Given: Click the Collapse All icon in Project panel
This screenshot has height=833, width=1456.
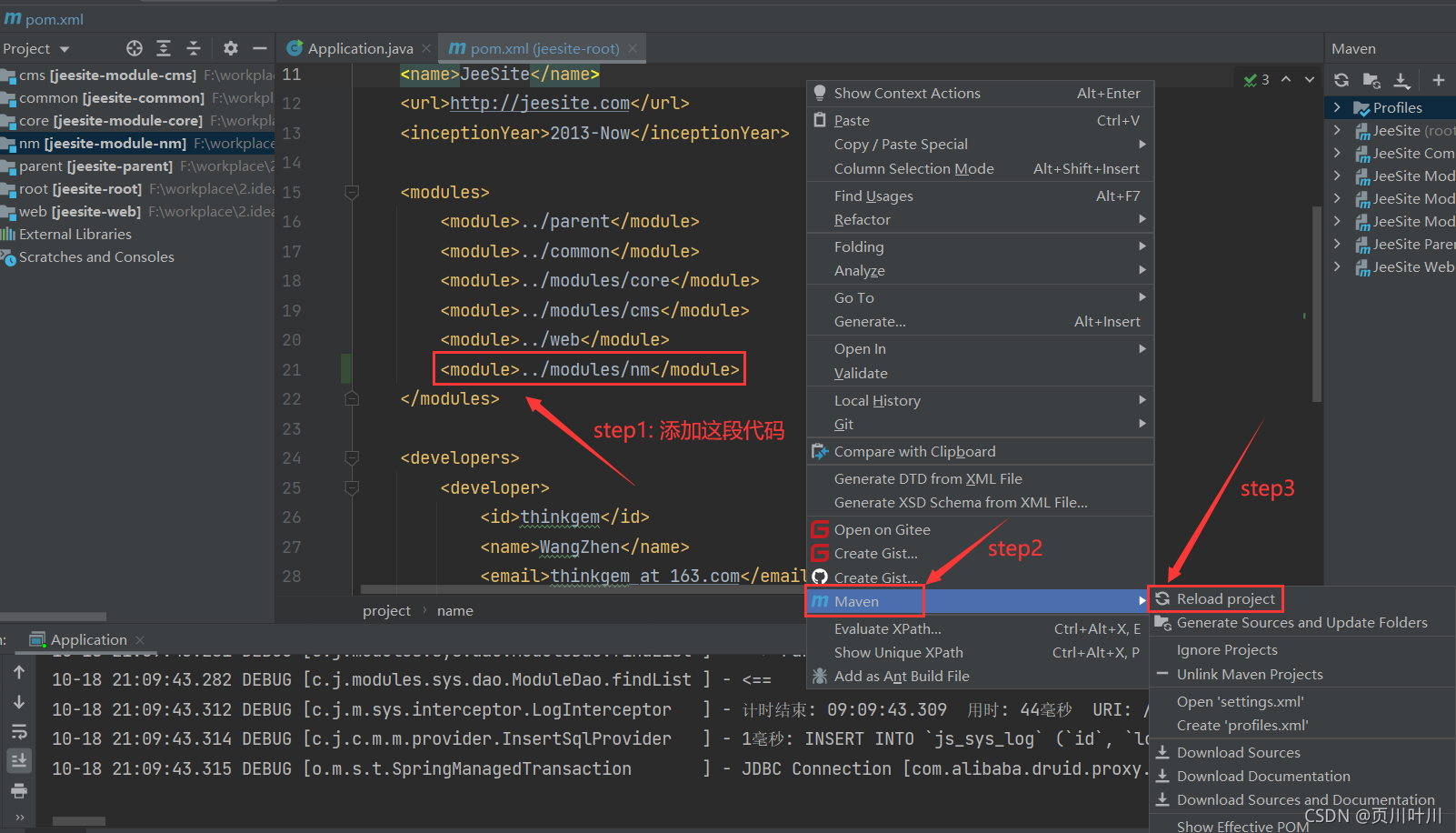Looking at the screenshot, I should tap(193, 48).
